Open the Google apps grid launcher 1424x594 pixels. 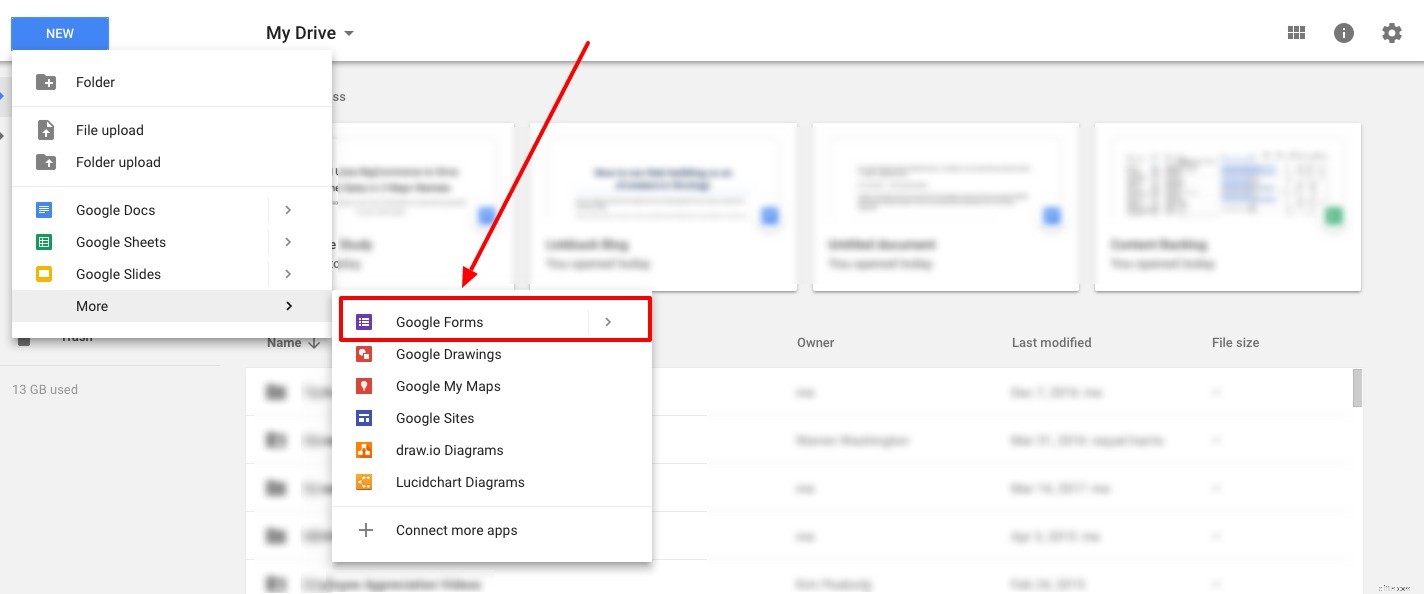[x=1296, y=32]
